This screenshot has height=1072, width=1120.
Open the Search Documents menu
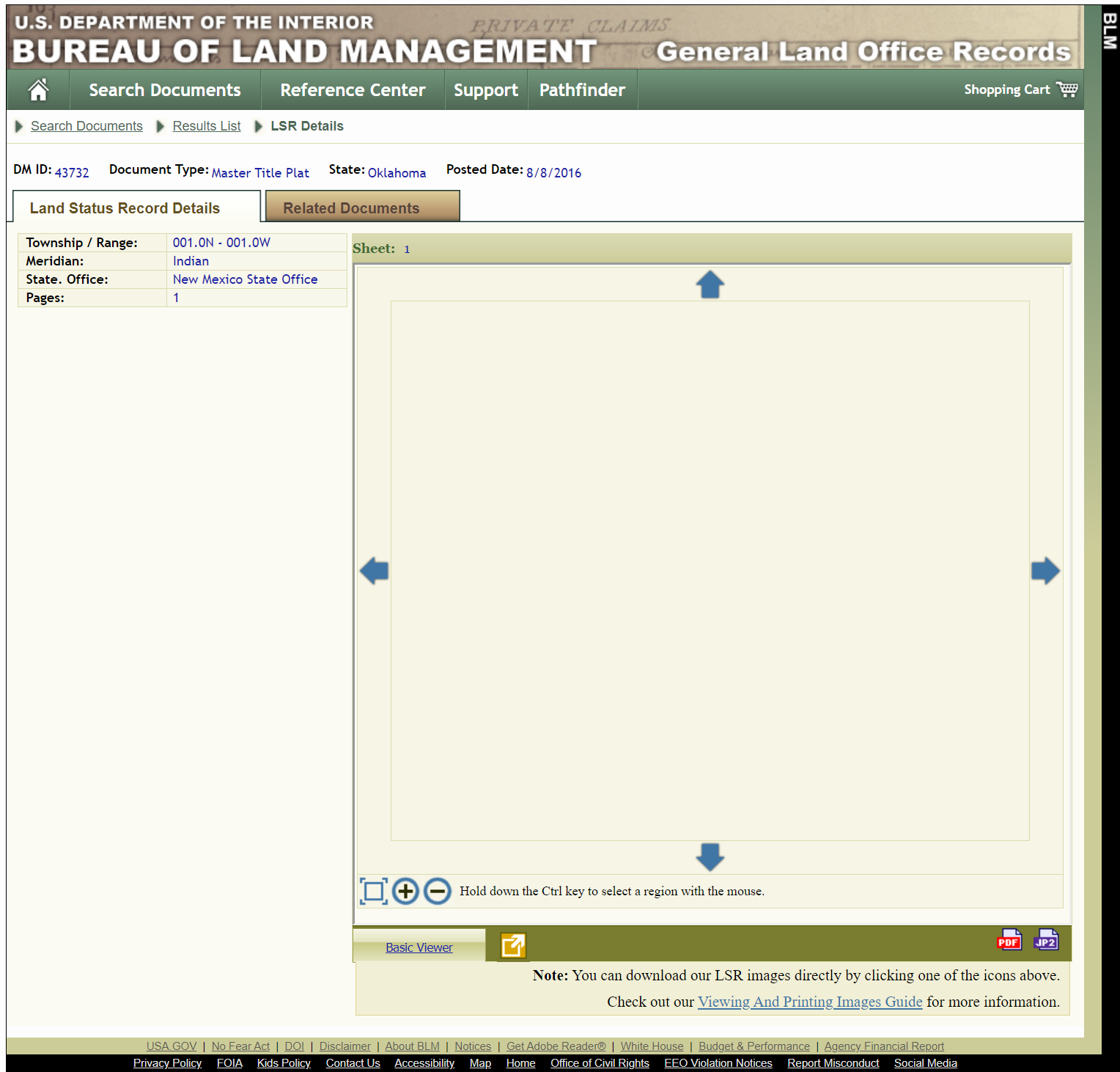[165, 90]
